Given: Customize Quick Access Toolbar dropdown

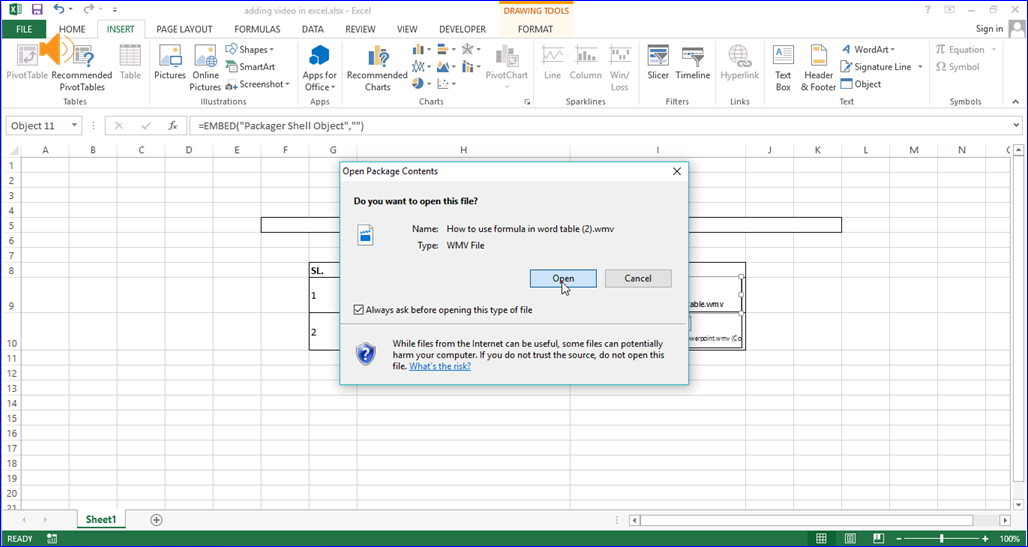Looking at the screenshot, I should [115, 10].
